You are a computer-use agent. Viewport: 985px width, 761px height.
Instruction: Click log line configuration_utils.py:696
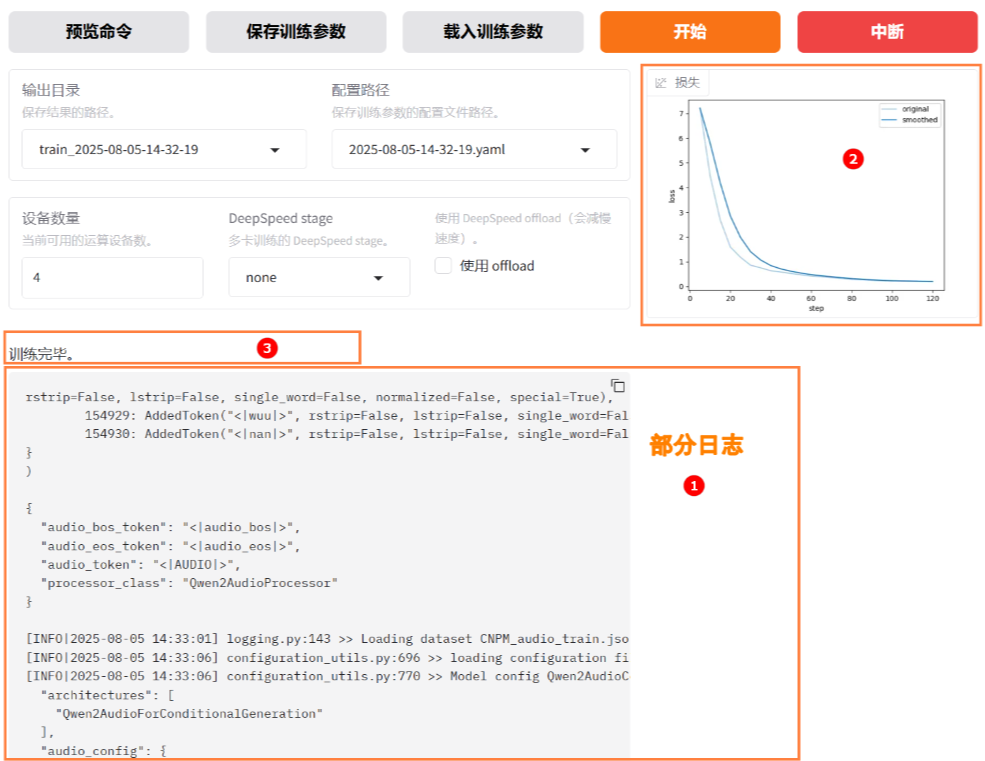point(327,658)
